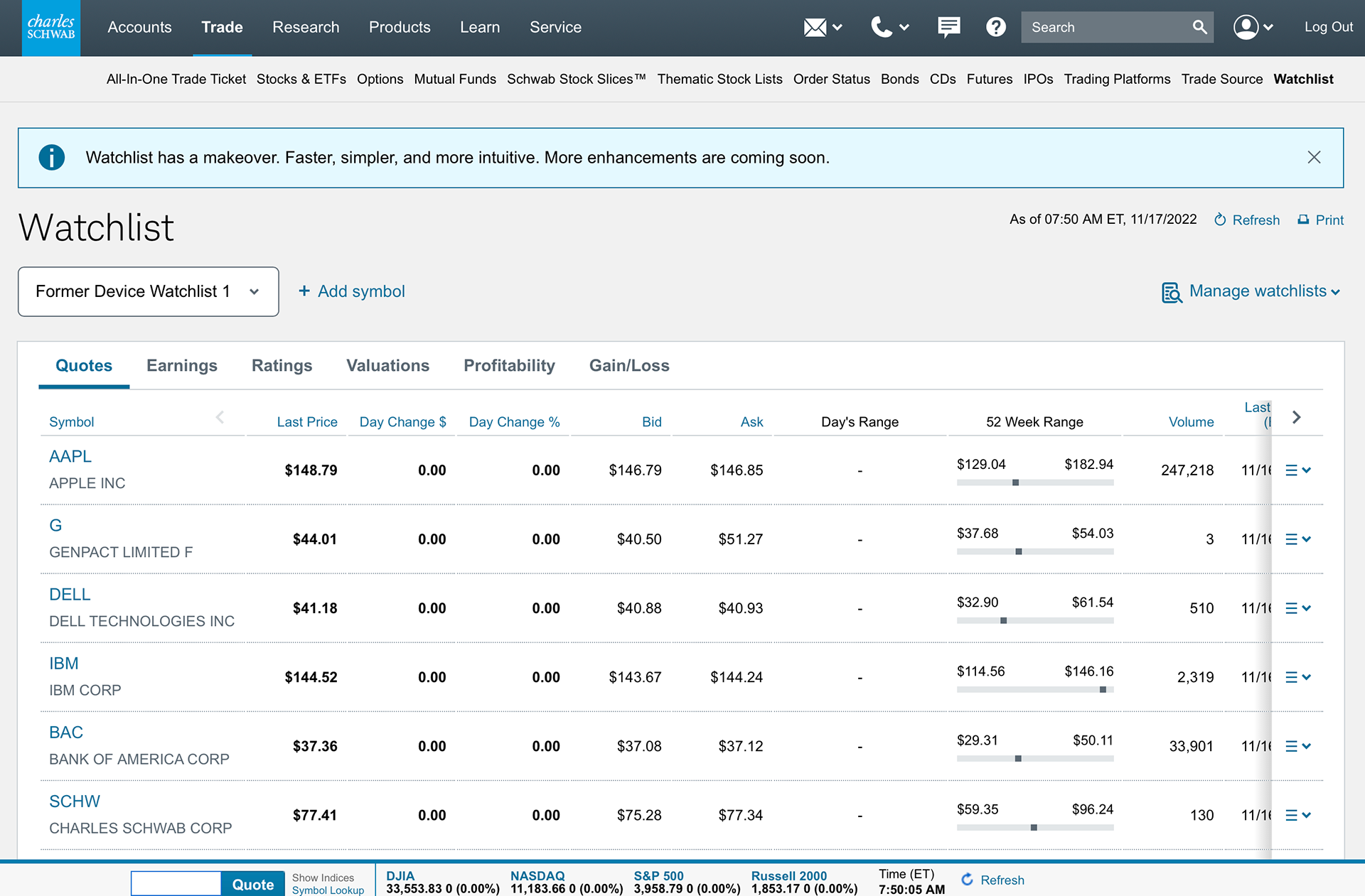This screenshot has height=896, width=1365.
Task: Open the IBM row action menu
Action: 1298,677
